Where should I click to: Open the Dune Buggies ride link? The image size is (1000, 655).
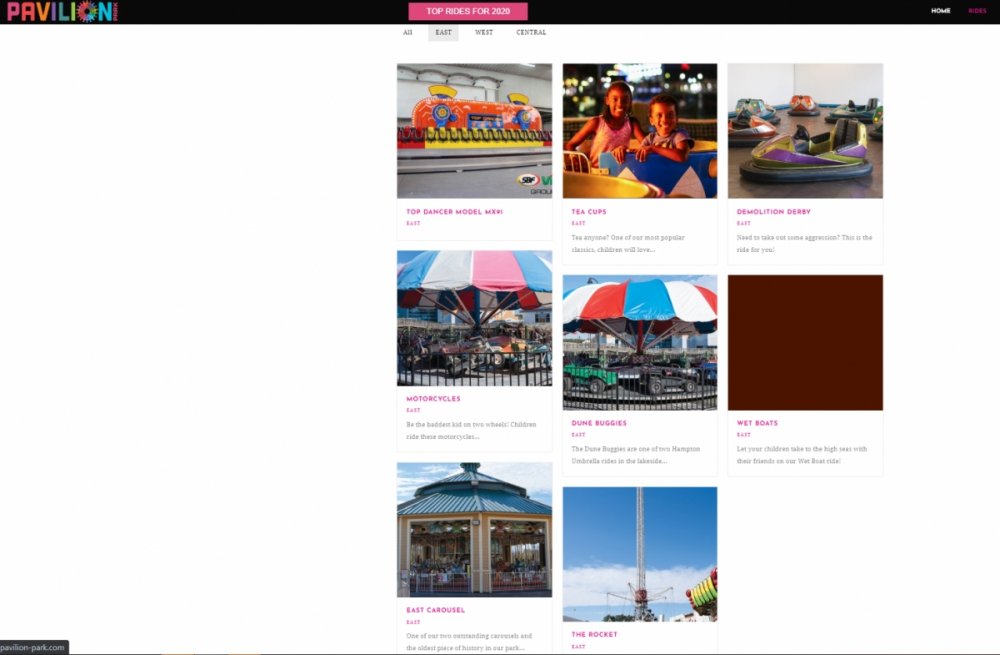pyautogui.click(x=601, y=423)
